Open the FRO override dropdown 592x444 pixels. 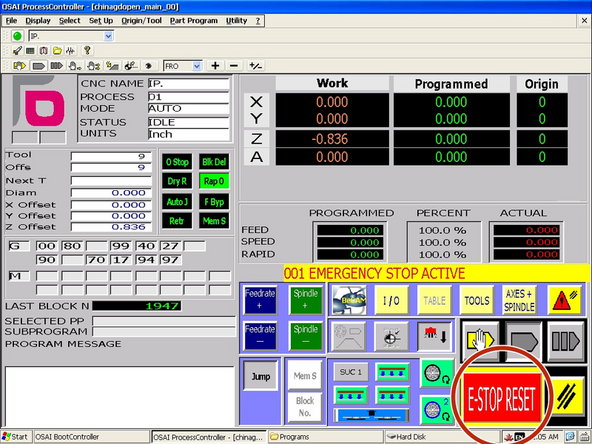[197, 66]
